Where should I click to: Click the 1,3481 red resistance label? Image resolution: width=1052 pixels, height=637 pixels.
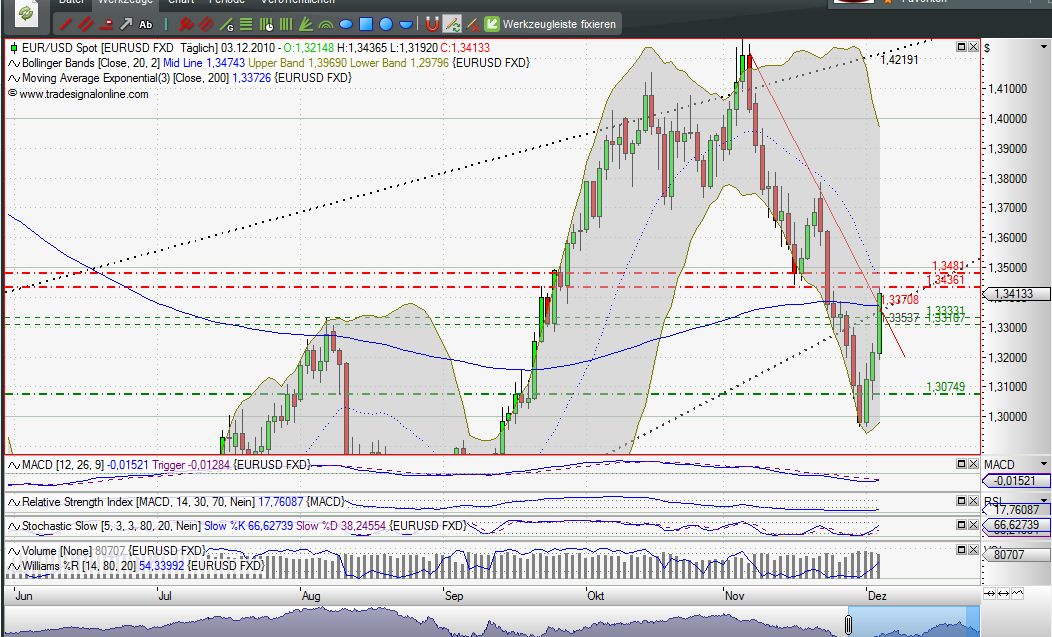(x=948, y=266)
